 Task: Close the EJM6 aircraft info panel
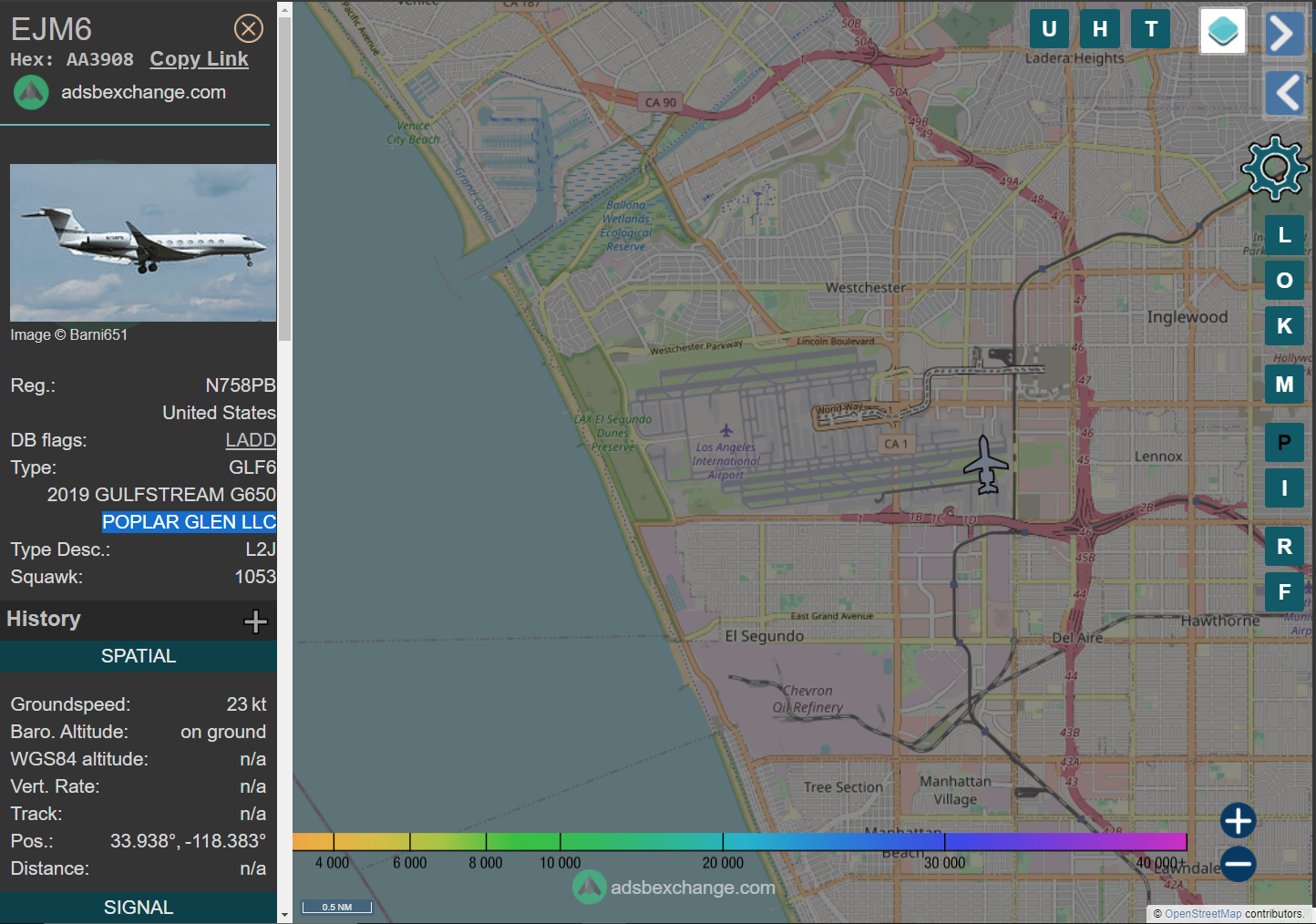(x=248, y=29)
